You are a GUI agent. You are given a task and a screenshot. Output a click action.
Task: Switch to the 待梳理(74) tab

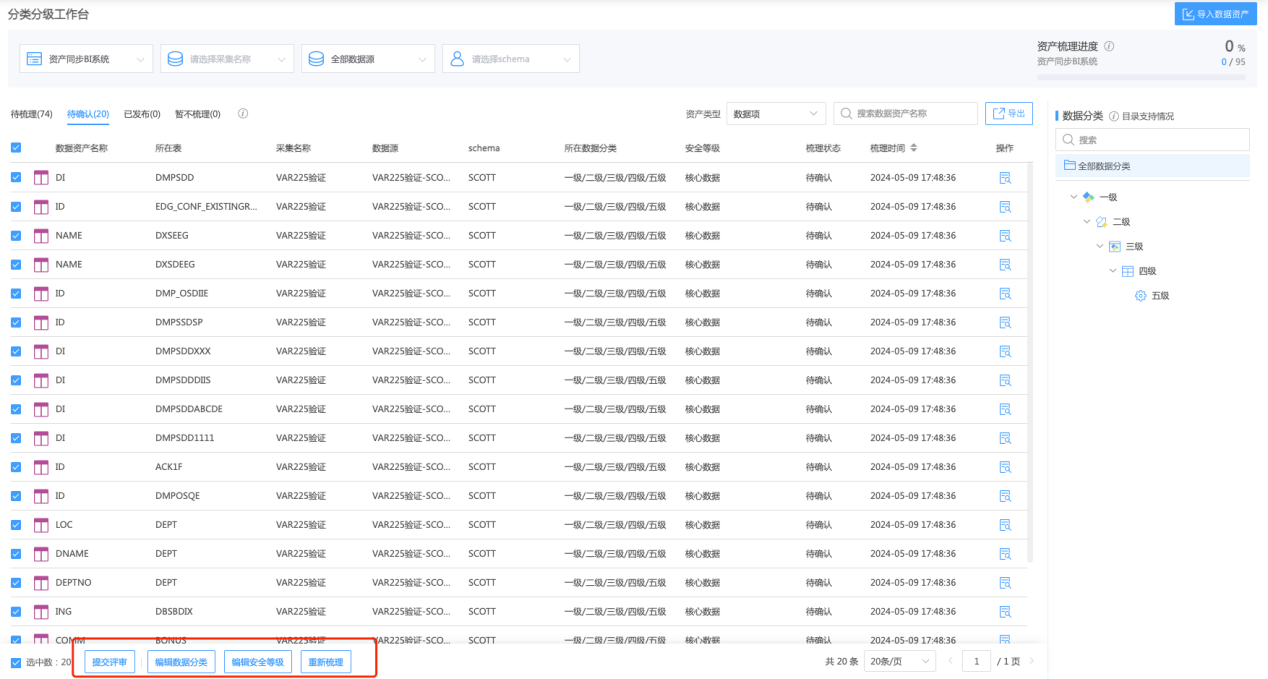(32, 114)
